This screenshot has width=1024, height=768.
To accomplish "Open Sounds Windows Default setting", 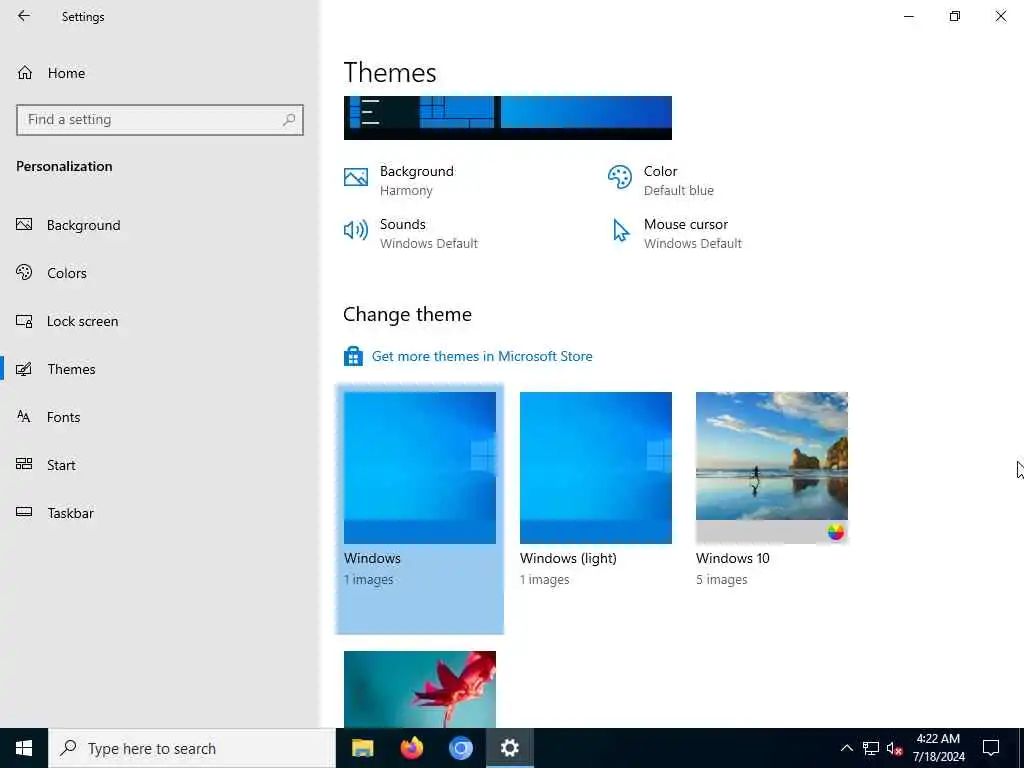I will click(411, 233).
